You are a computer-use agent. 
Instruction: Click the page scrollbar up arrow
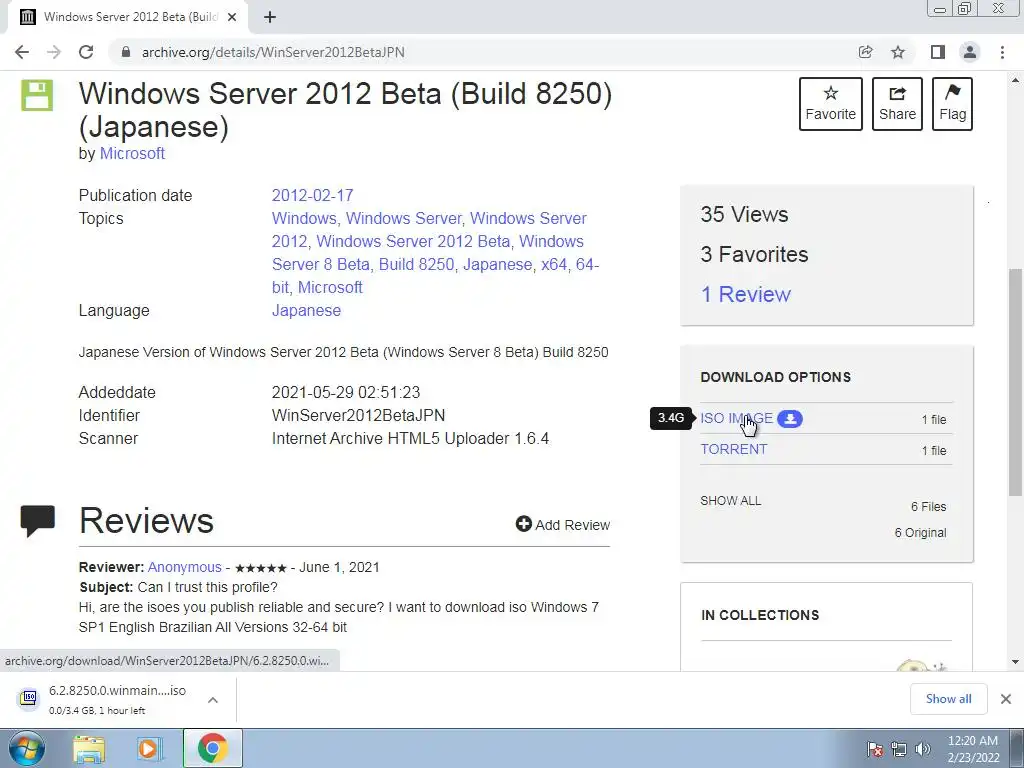pos(1015,80)
